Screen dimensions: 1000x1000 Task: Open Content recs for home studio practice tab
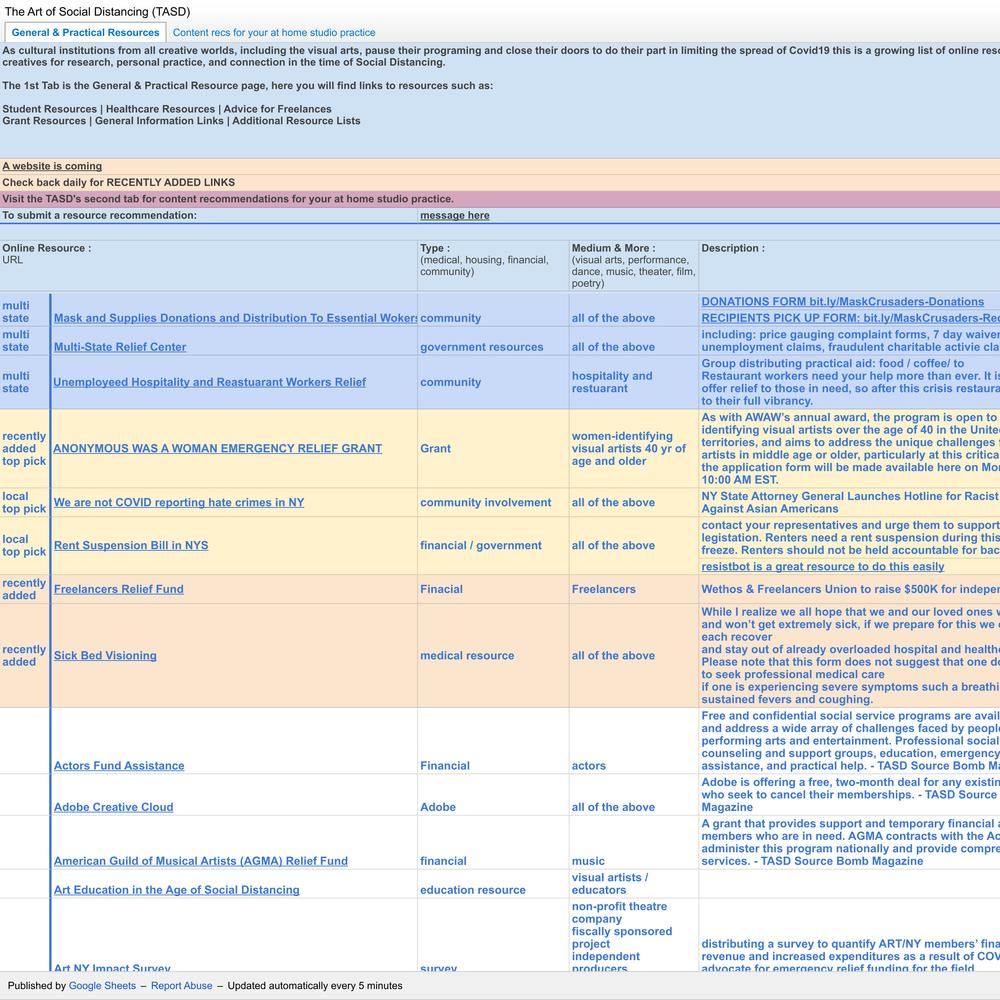click(274, 33)
